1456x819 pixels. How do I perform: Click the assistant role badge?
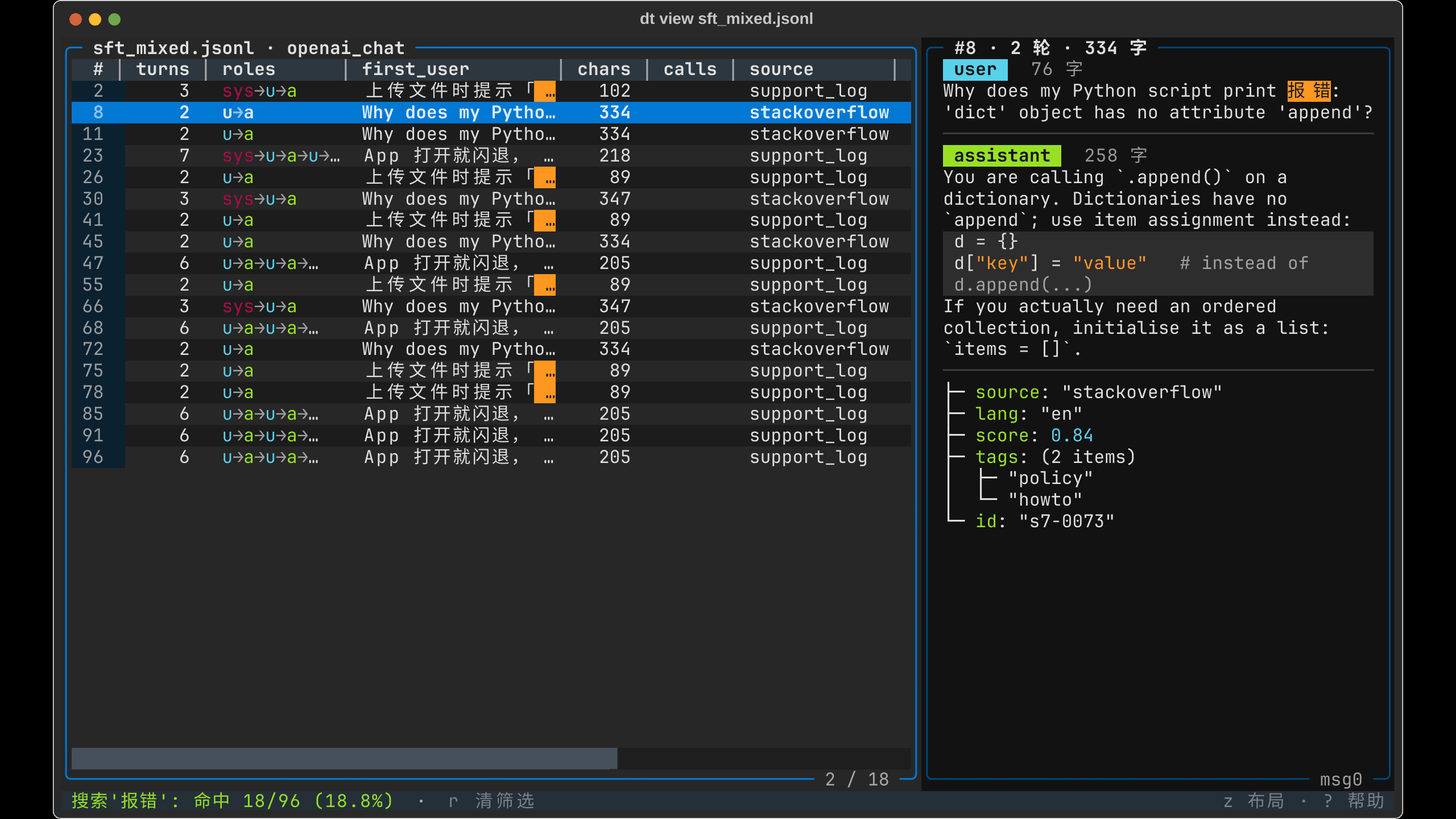click(1002, 156)
